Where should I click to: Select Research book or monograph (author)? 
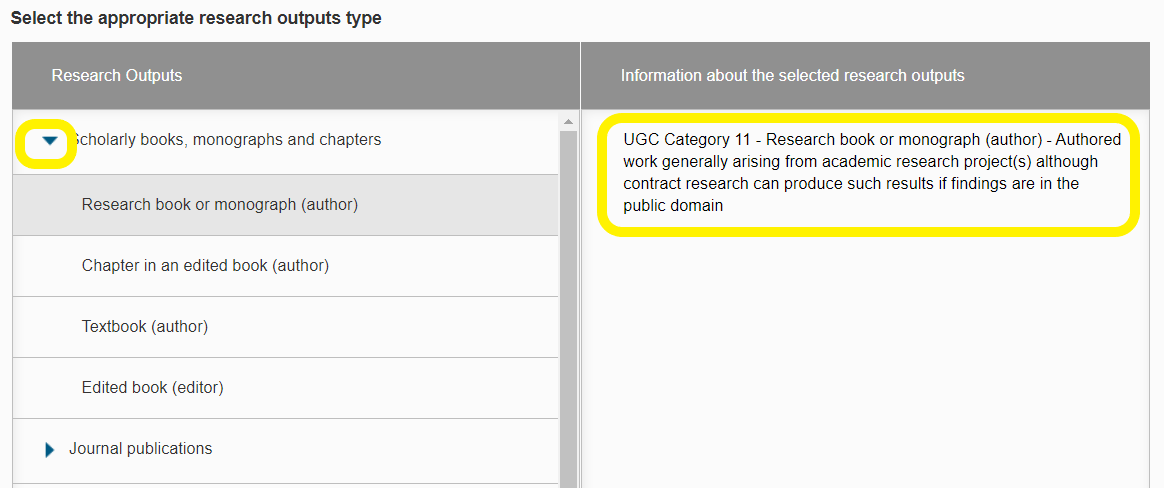pyautogui.click(x=286, y=205)
